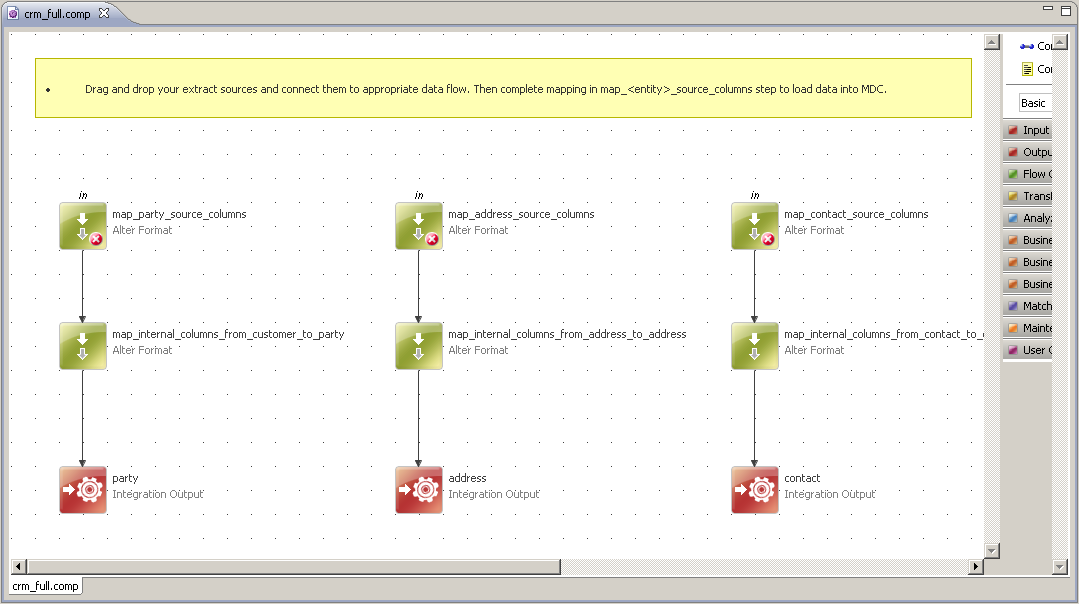Select the contact Integration Output icon
Viewport: 1079px width, 604px height.
tap(754, 490)
